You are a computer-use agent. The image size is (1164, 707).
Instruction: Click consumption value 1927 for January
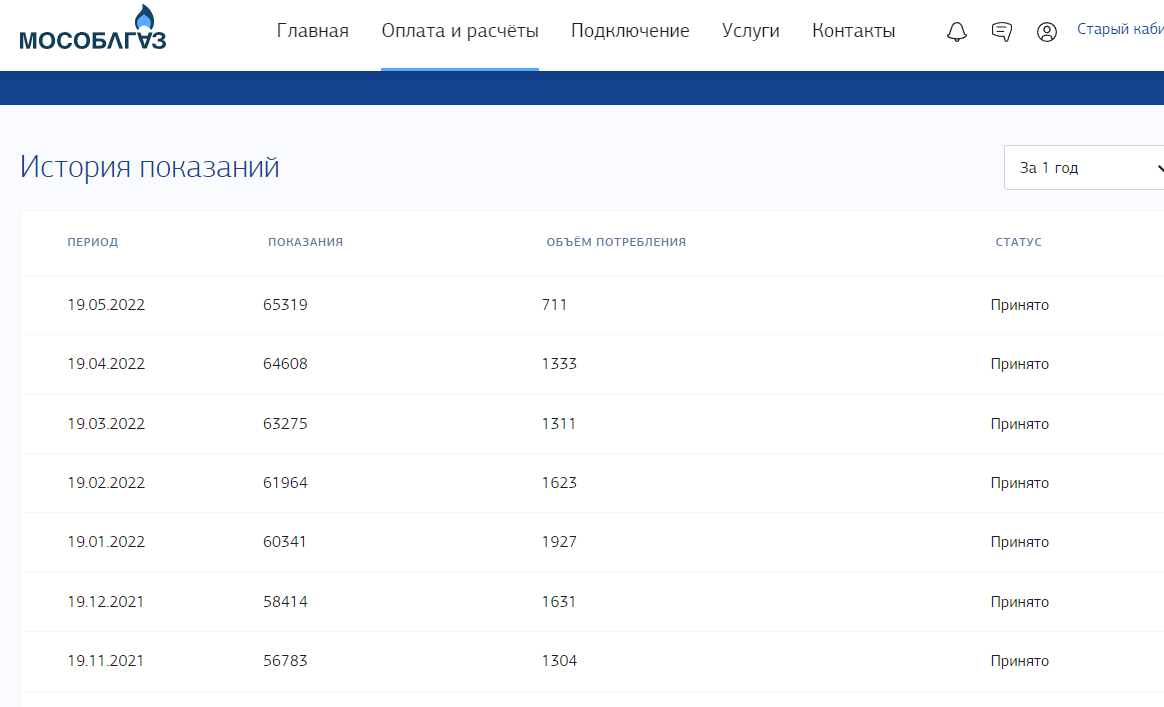[x=559, y=542]
